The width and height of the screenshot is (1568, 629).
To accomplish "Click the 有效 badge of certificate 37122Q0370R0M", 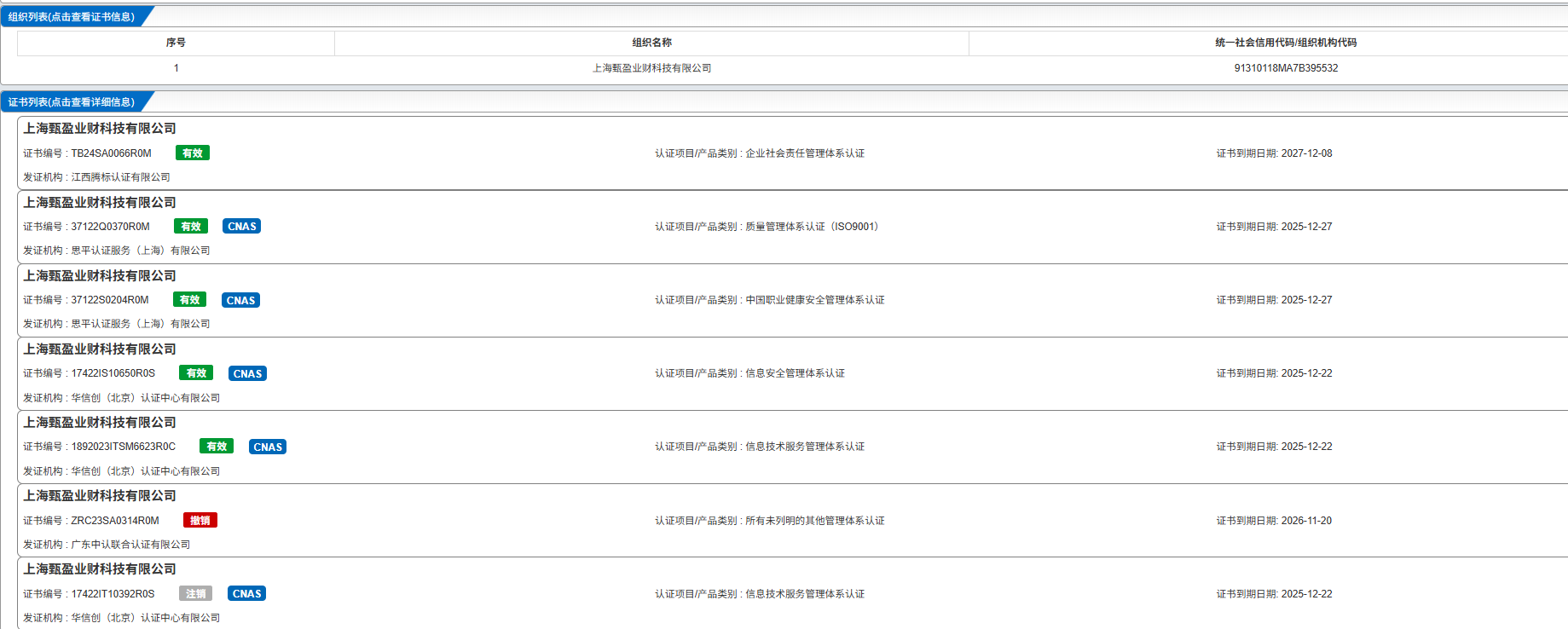I will coord(191,227).
